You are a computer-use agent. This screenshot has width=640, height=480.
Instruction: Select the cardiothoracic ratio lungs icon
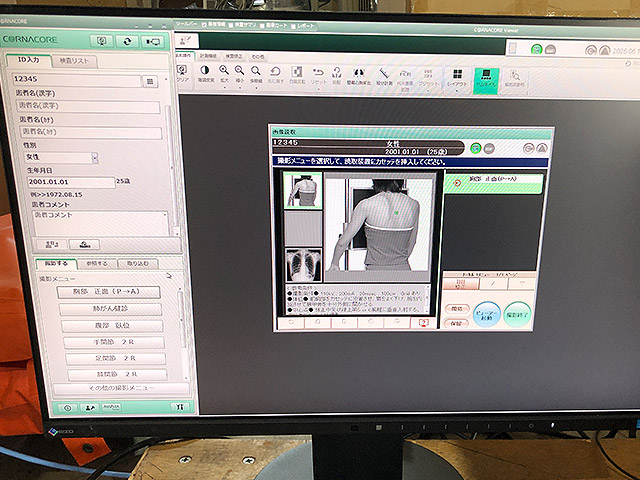[x=359, y=73]
